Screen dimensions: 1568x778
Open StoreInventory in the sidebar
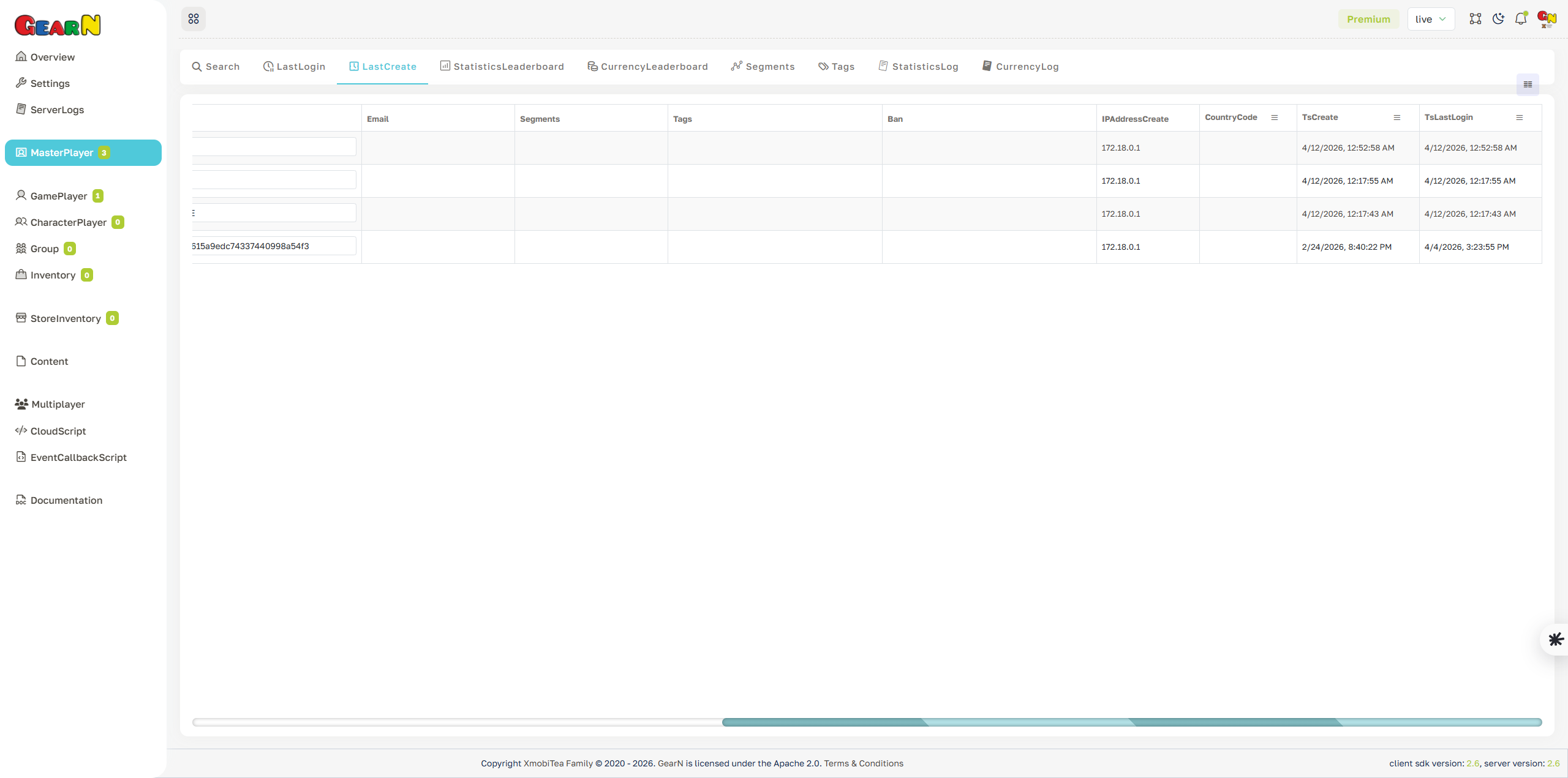point(64,318)
